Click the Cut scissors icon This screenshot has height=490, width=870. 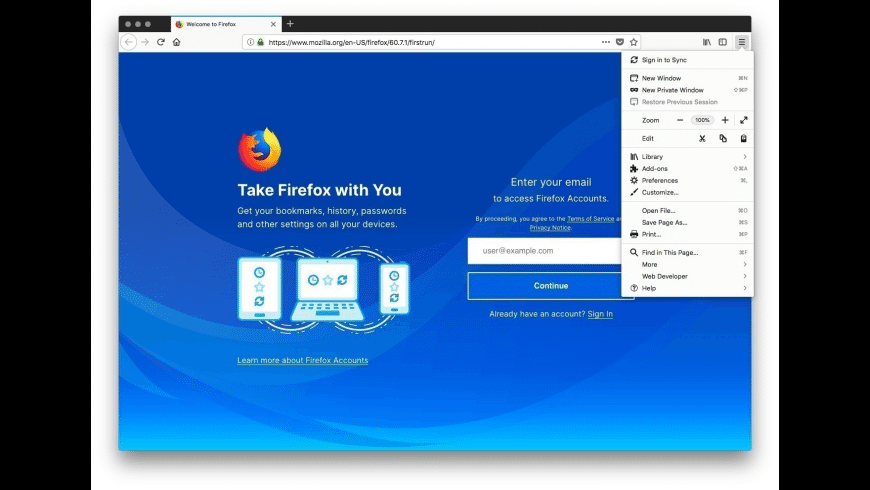click(x=702, y=139)
